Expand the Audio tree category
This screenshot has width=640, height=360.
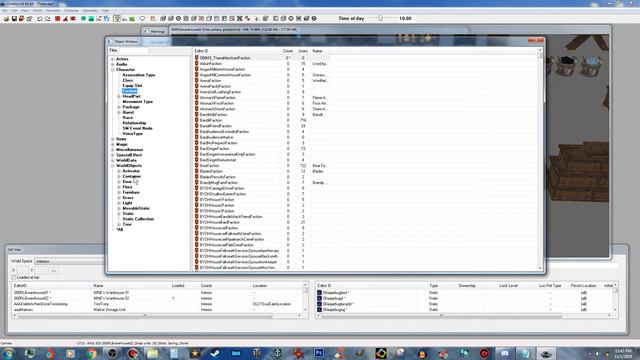(113, 64)
